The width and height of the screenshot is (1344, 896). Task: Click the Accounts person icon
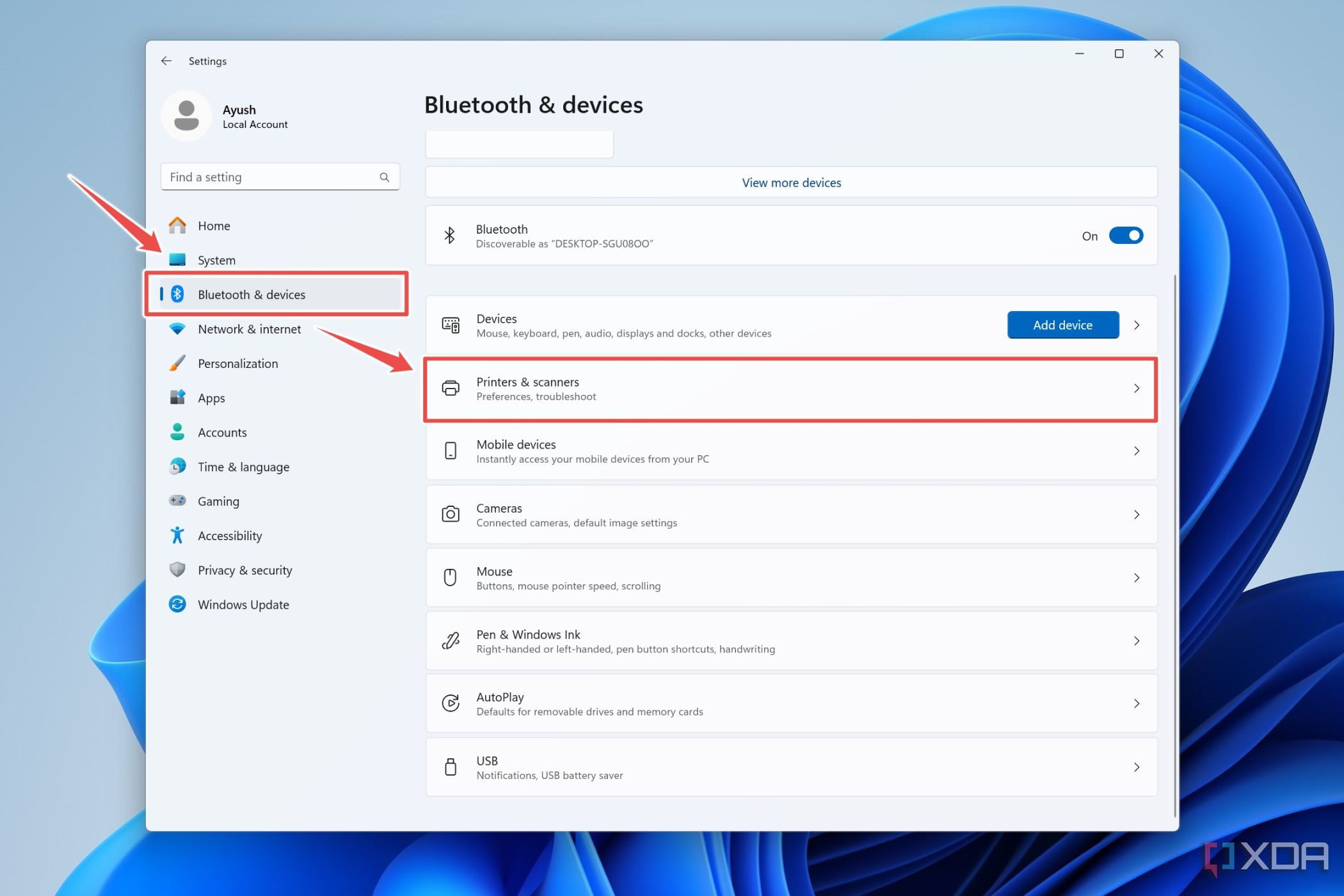(x=177, y=432)
